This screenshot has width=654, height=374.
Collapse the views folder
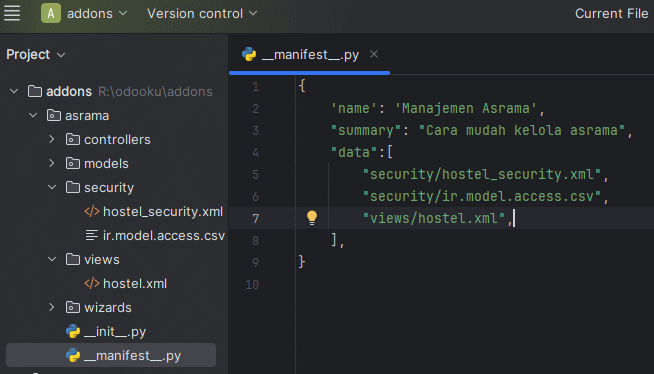point(52,259)
